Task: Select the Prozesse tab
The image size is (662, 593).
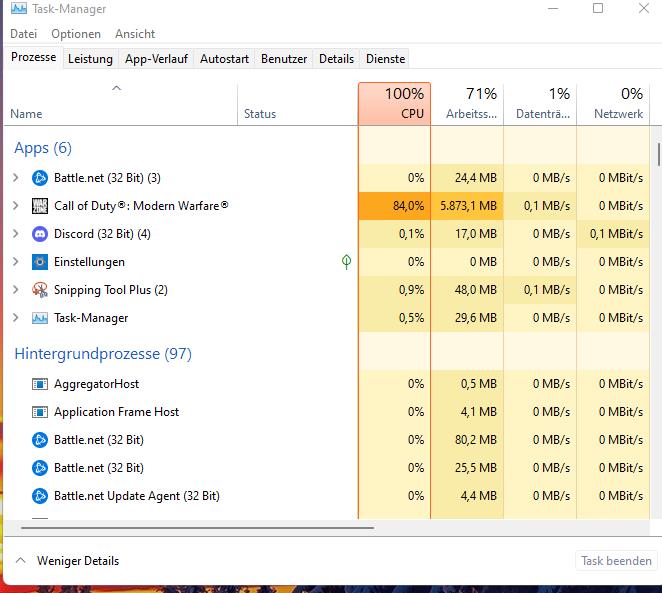Action: [33, 57]
